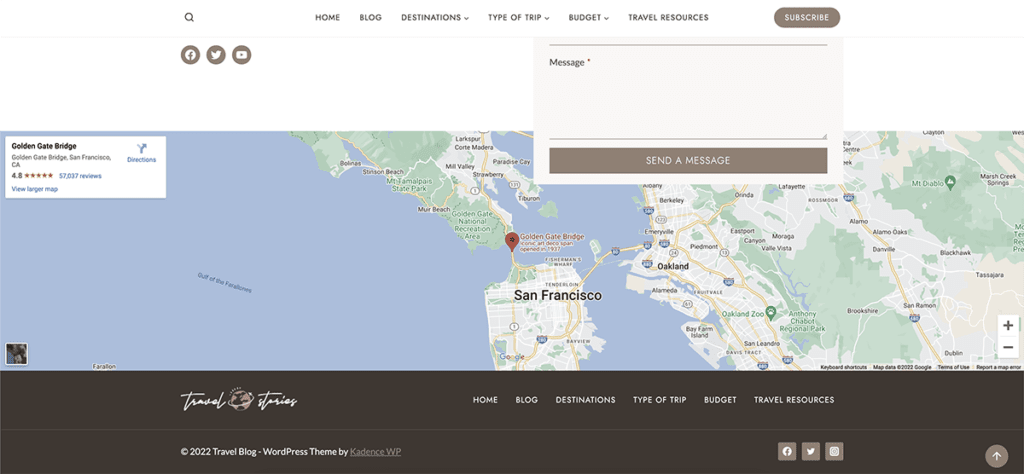The width and height of the screenshot is (1024, 474).
Task: Zoom in the map with plus button
Action: click(1007, 326)
